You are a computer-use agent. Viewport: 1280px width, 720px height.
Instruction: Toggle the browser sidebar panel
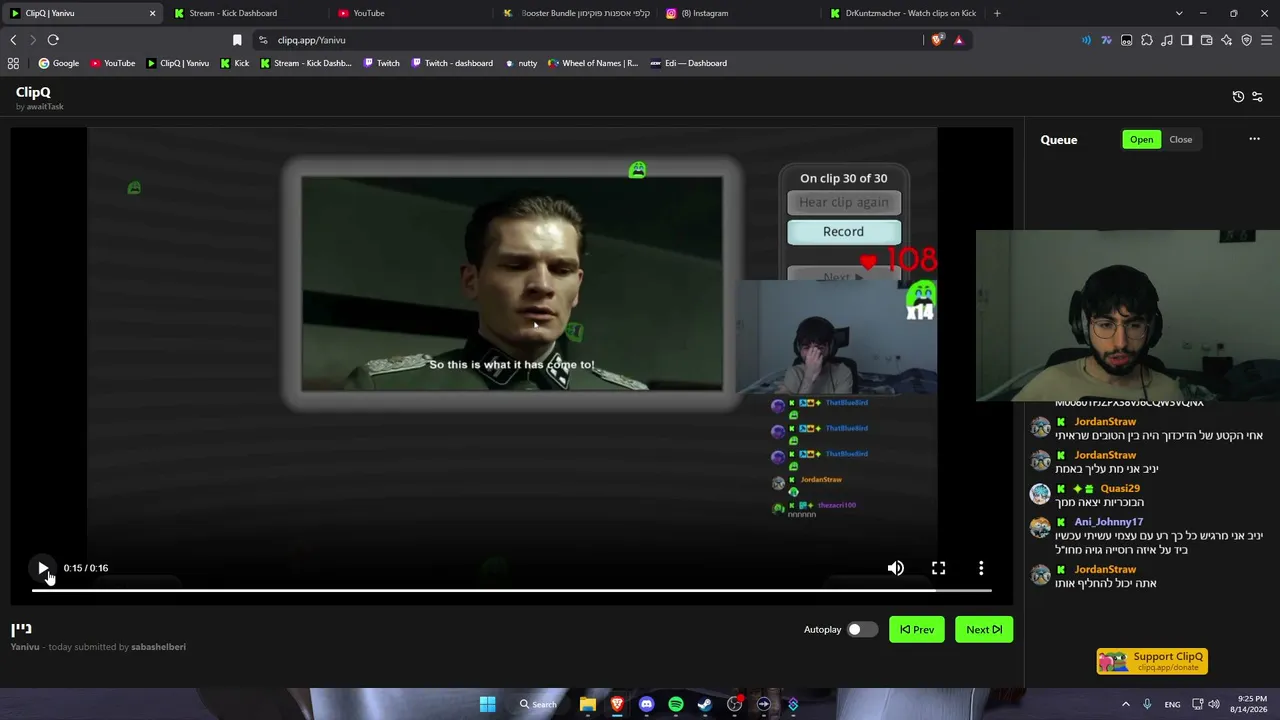(1186, 40)
